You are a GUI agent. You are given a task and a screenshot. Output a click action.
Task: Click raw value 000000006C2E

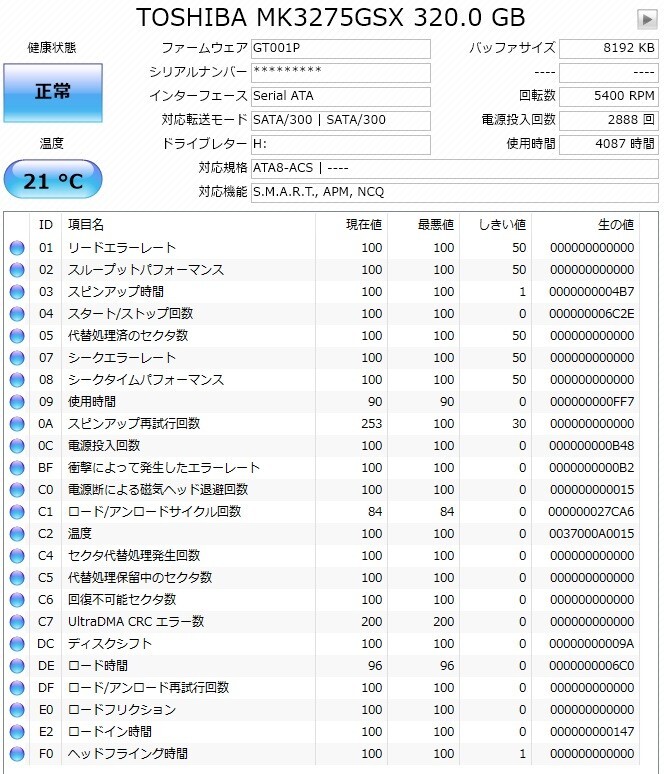pyautogui.click(x=591, y=314)
